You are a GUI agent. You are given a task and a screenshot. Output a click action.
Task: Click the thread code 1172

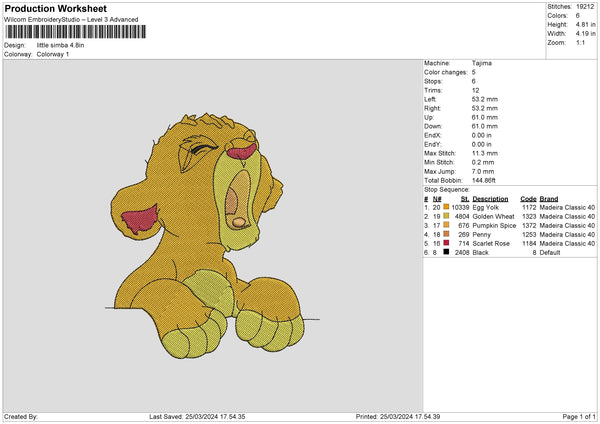click(x=529, y=207)
